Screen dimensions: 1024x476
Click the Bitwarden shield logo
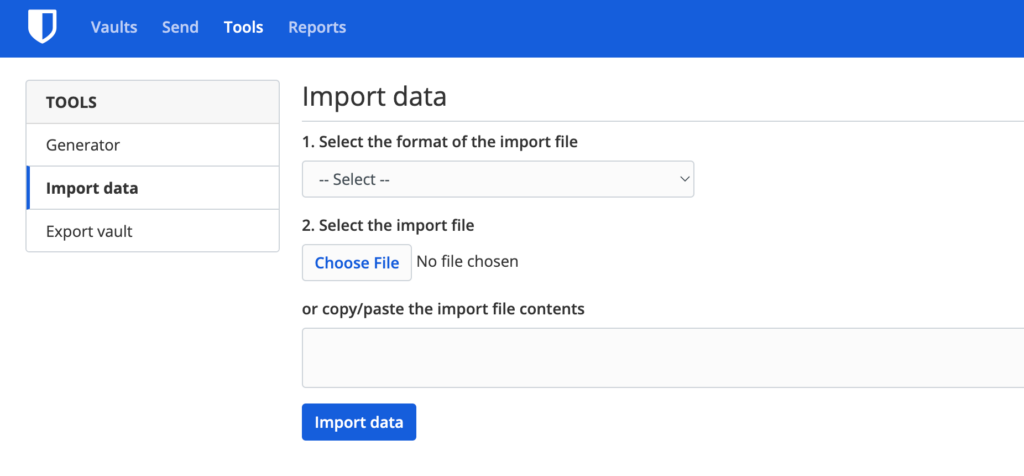click(x=42, y=27)
